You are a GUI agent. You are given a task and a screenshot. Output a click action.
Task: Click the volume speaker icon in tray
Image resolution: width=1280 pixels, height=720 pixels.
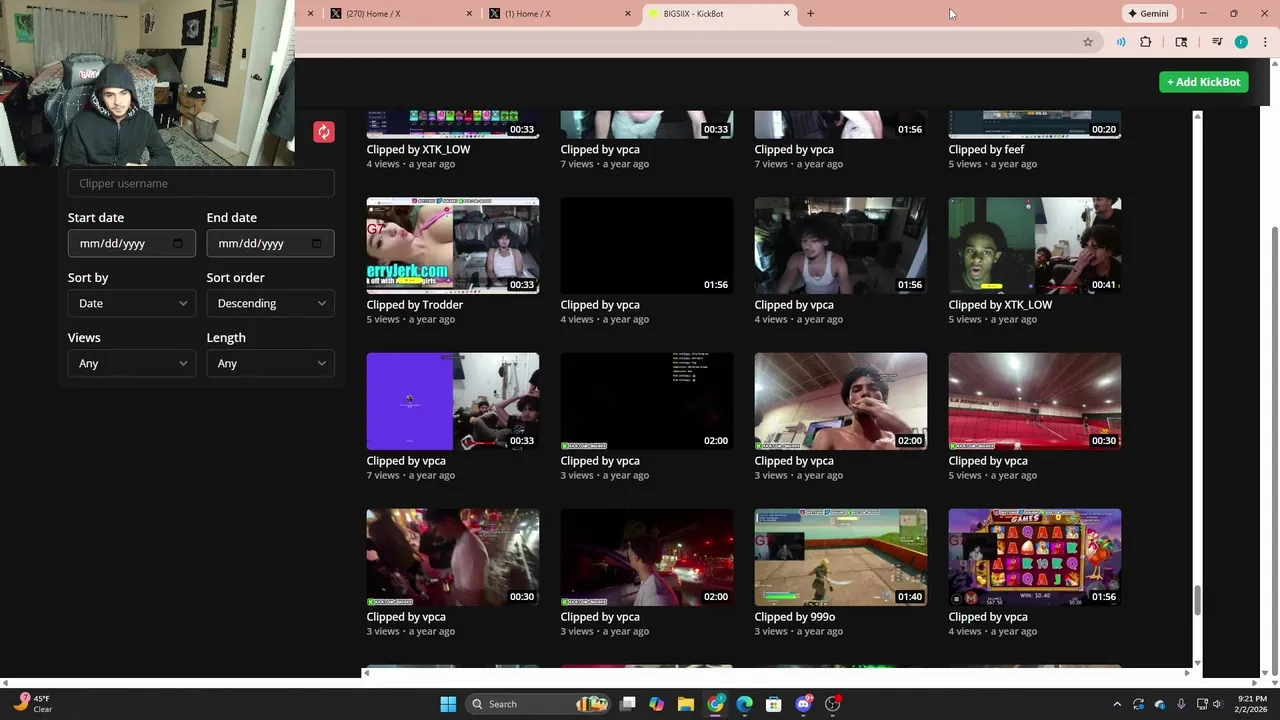coord(1219,704)
